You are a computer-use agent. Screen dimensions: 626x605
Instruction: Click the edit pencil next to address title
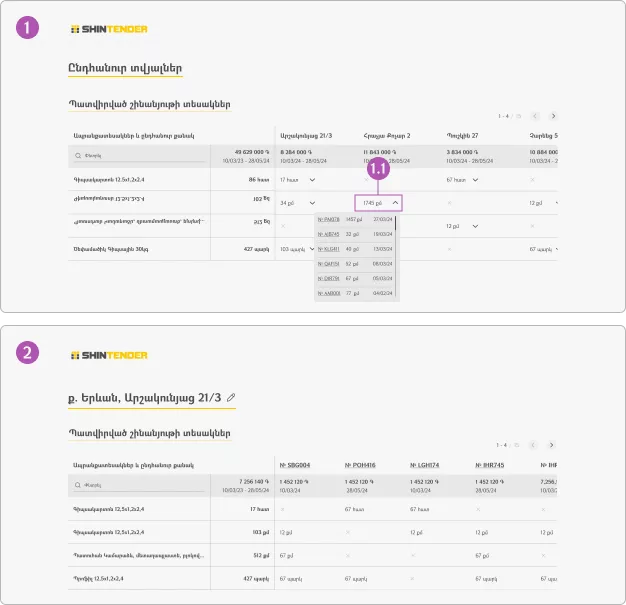[231, 397]
